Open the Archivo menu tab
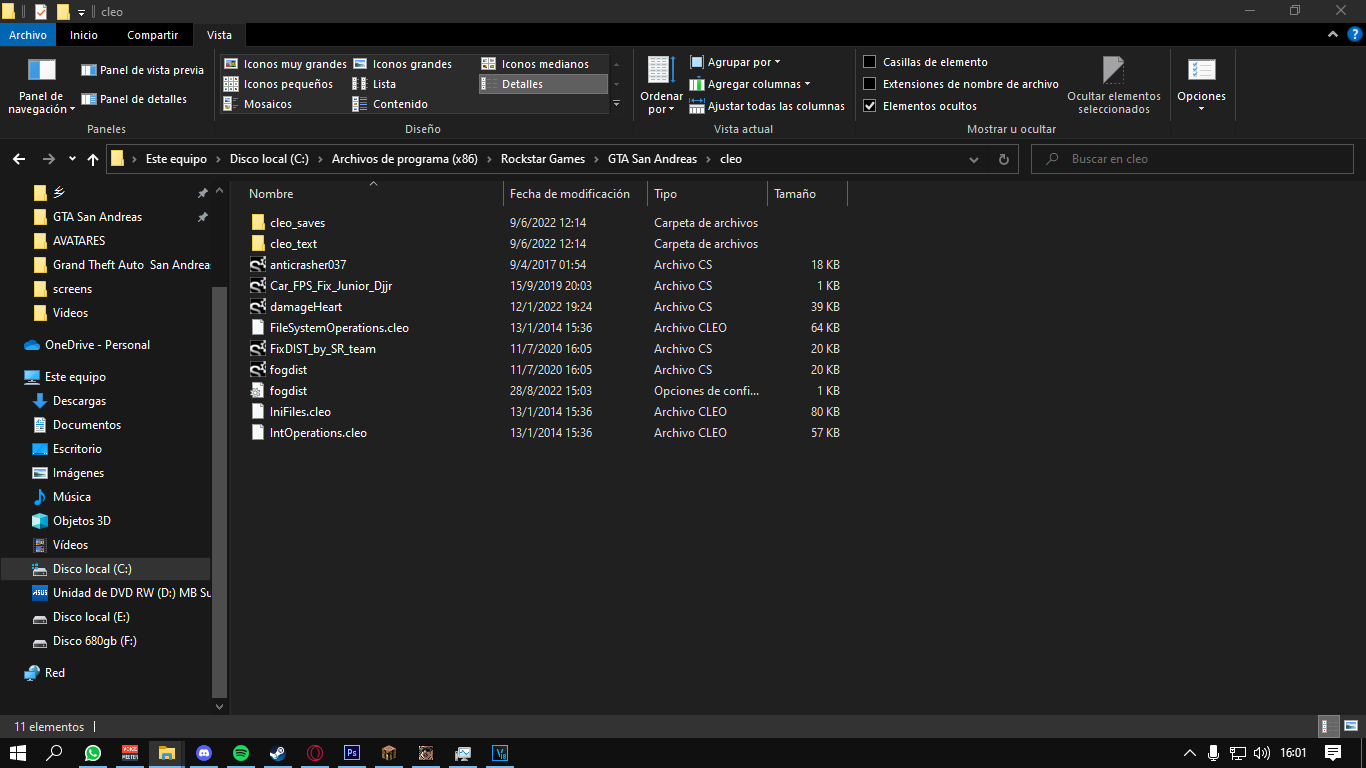This screenshot has height=768, width=1366. tap(28, 35)
